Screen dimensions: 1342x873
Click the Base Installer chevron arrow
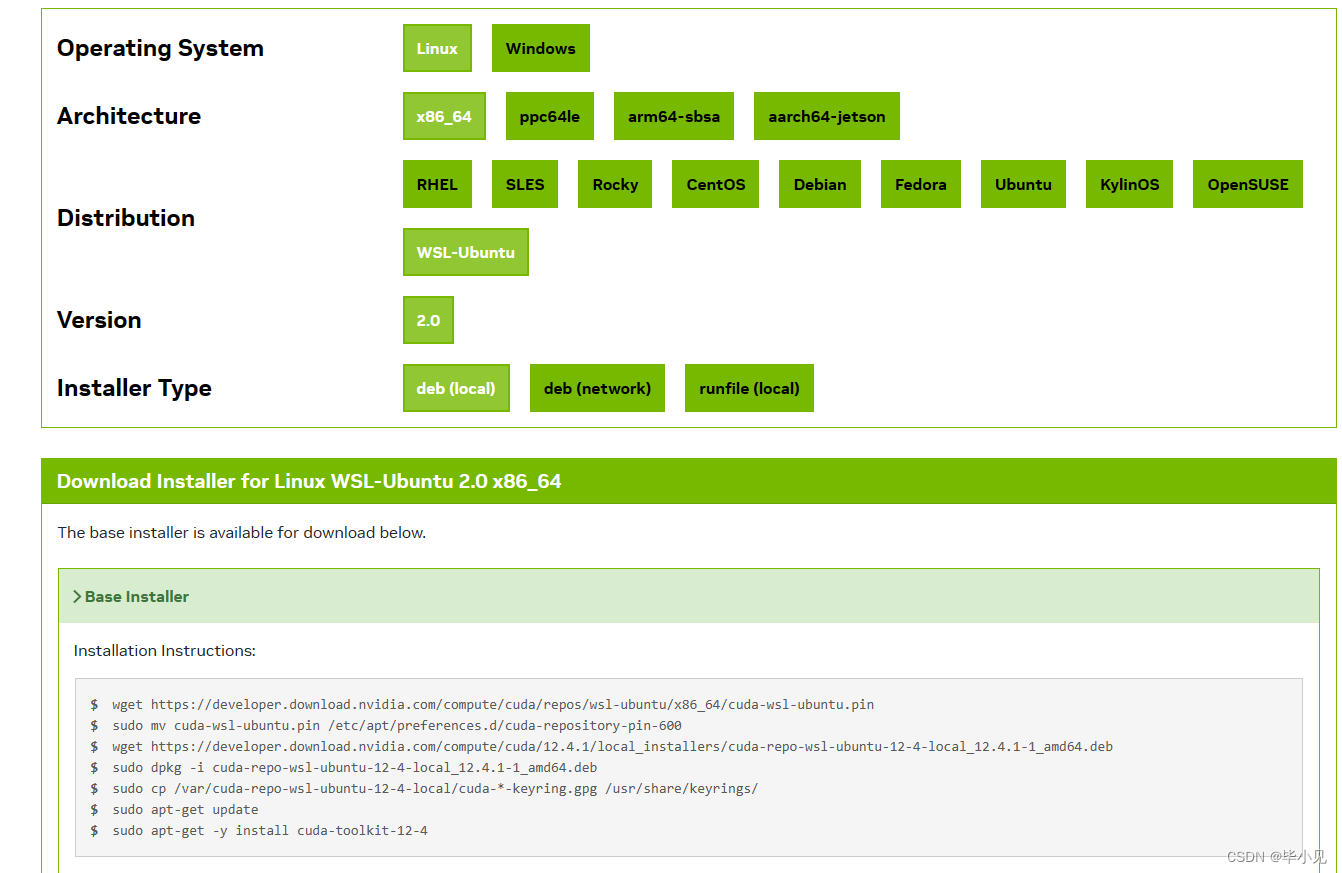[77, 596]
